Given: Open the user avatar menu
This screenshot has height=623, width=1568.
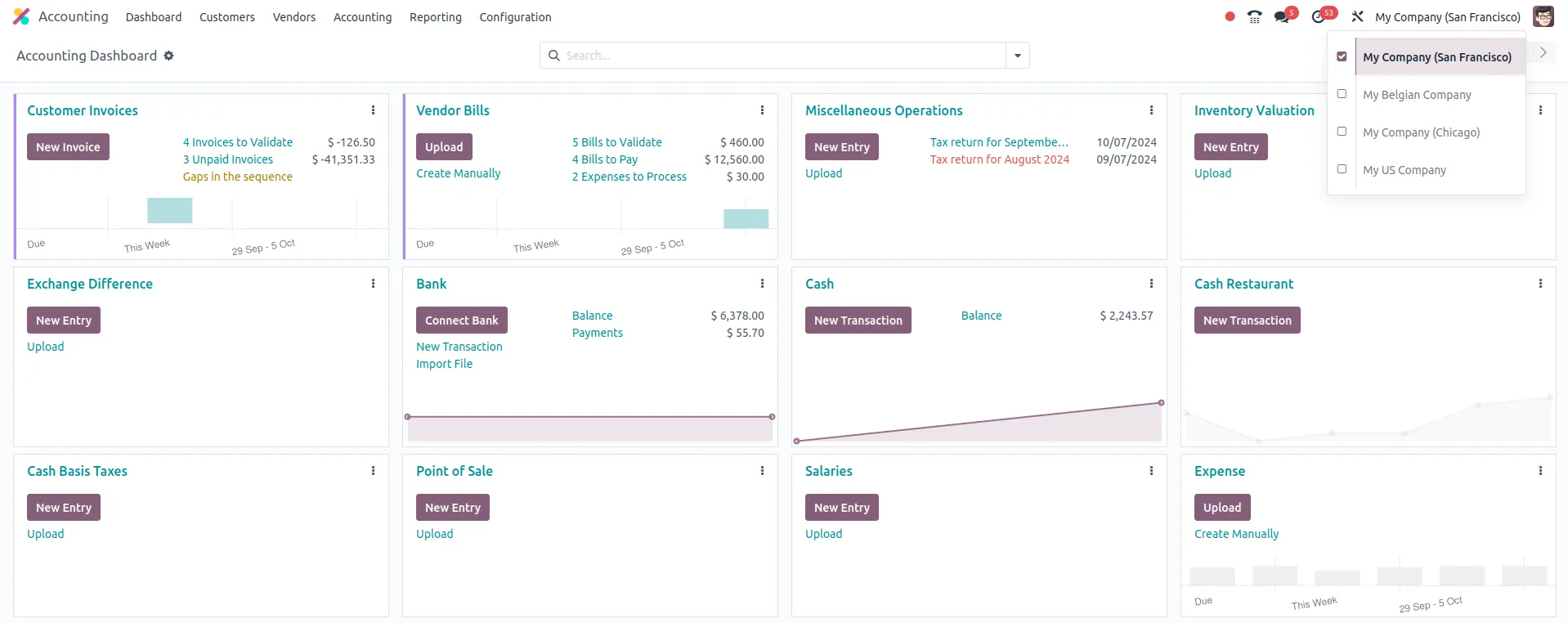Looking at the screenshot, I should [1543, 17].
